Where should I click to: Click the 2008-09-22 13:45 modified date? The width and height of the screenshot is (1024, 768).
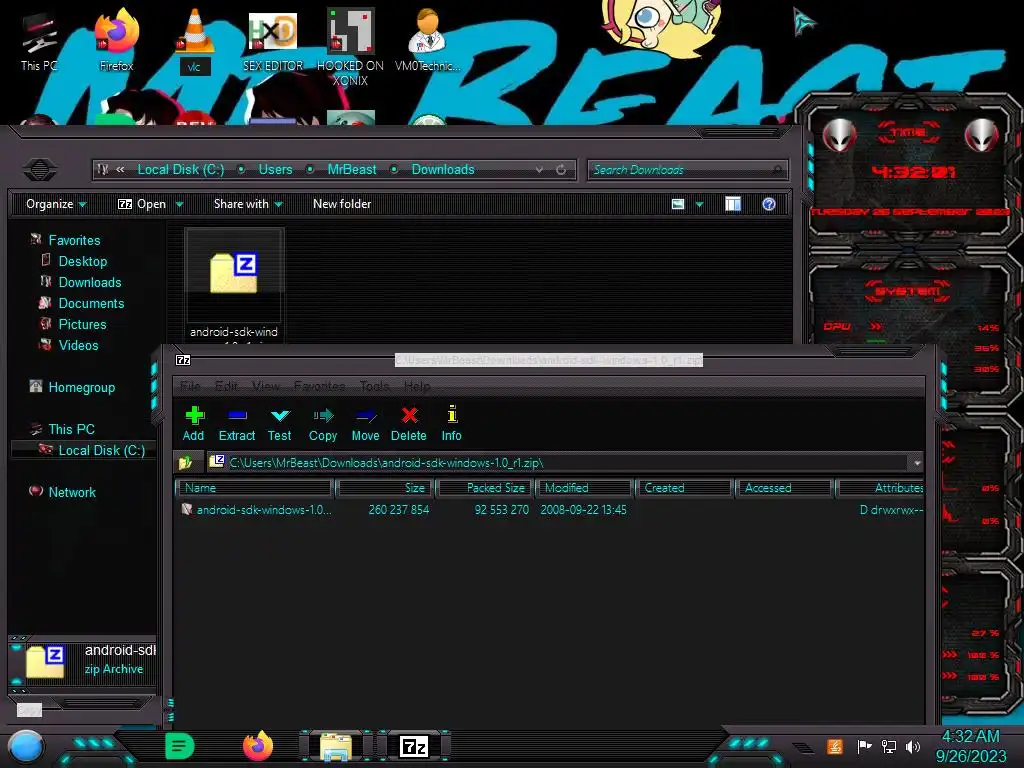[x=583, y=509]
